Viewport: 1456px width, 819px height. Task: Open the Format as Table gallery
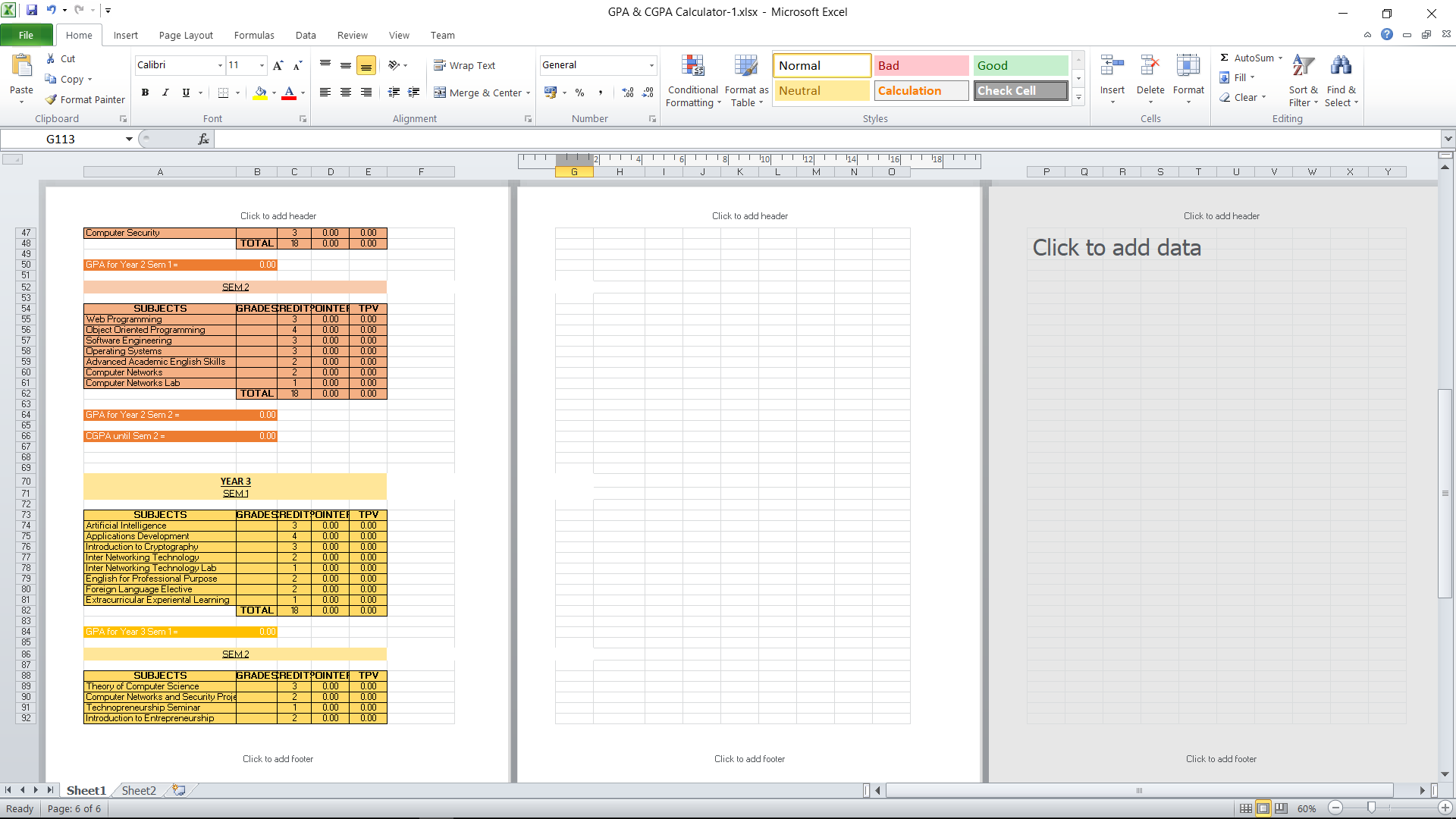[746, 67]
